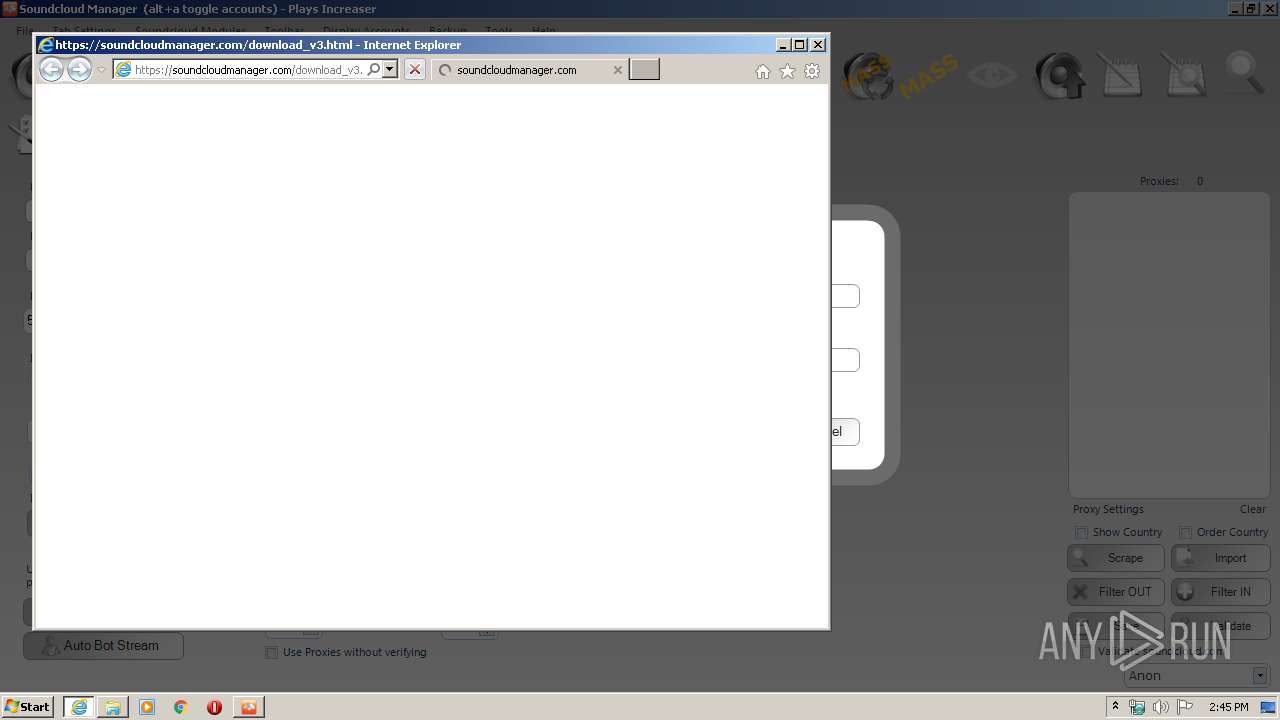This screenshot has width=1280, height=720.
Task: Close the soundcloudmanager.com tab
Action: 618,70
